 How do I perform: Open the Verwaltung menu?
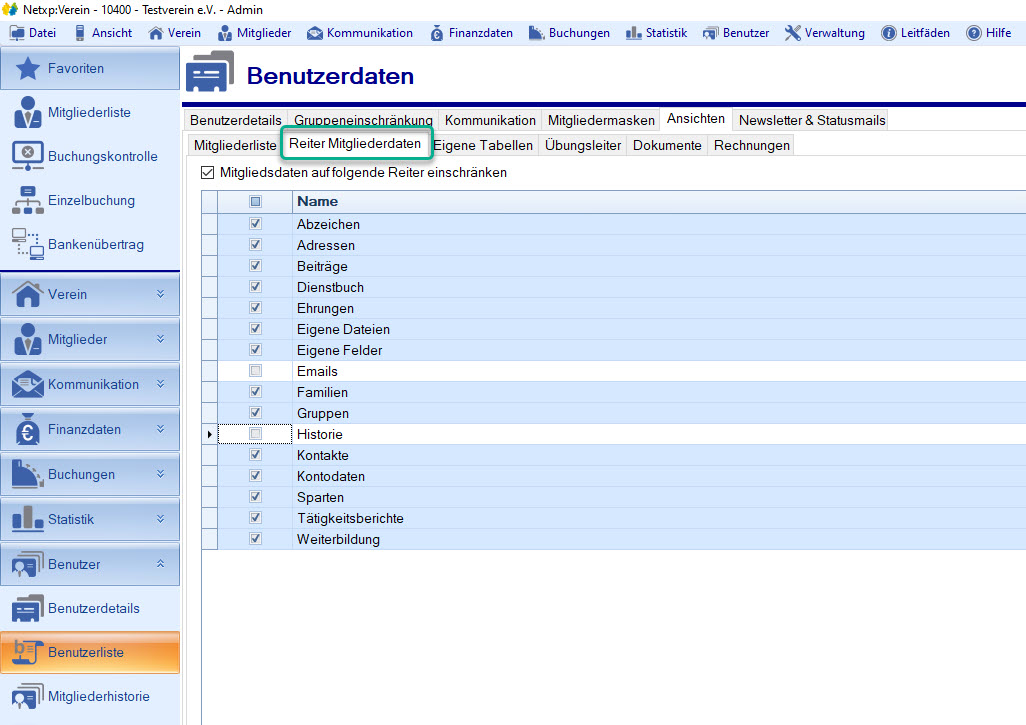click(825, 33)
